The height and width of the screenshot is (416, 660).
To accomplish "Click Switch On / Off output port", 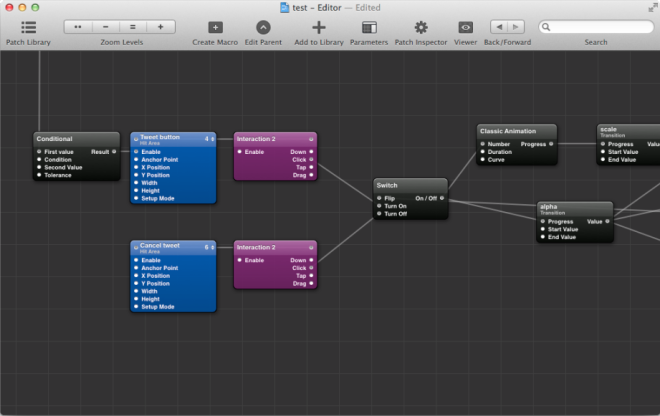I will tap(442, 198).
